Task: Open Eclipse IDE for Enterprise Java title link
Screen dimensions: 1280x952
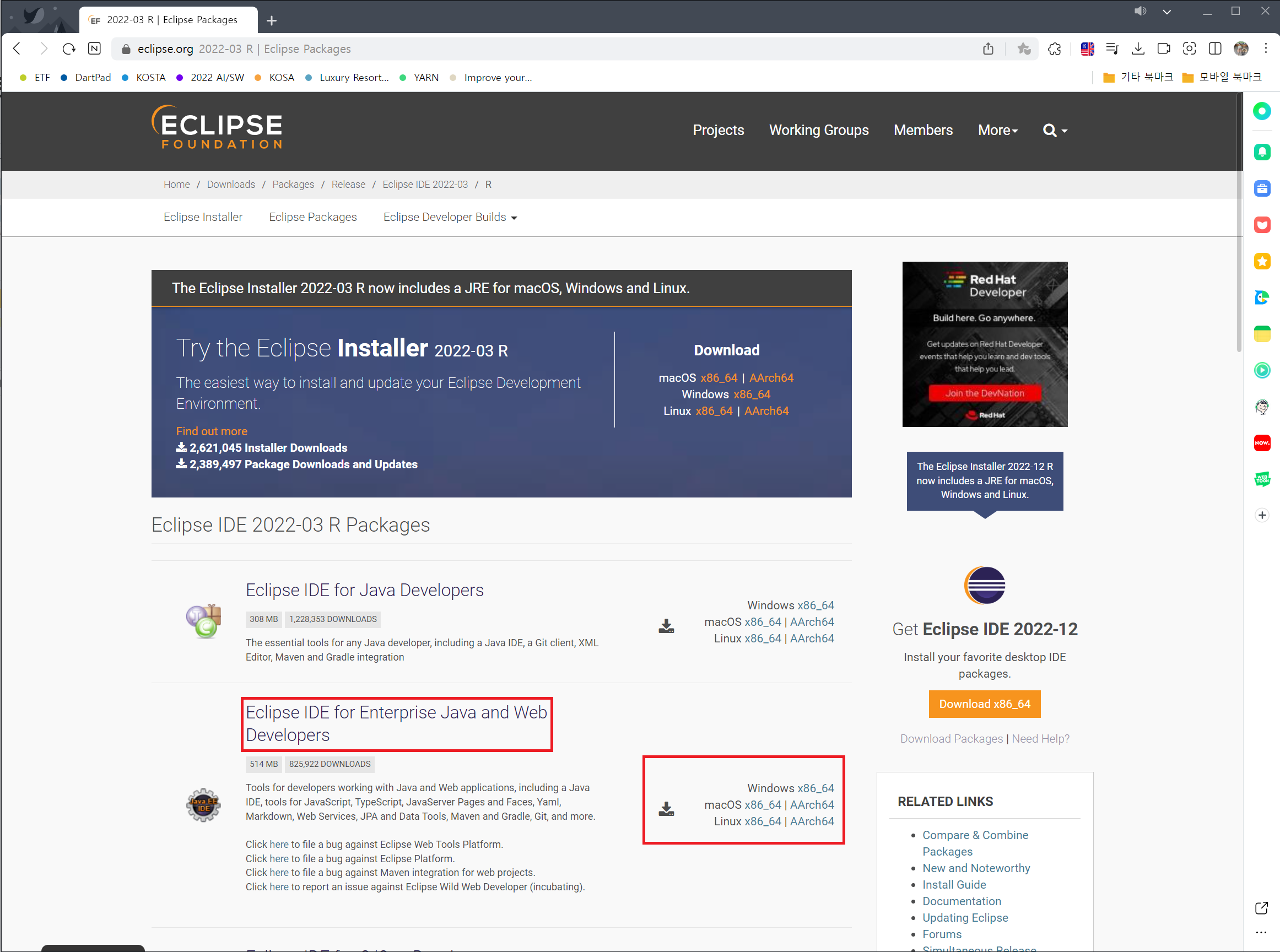Action: 396,723
